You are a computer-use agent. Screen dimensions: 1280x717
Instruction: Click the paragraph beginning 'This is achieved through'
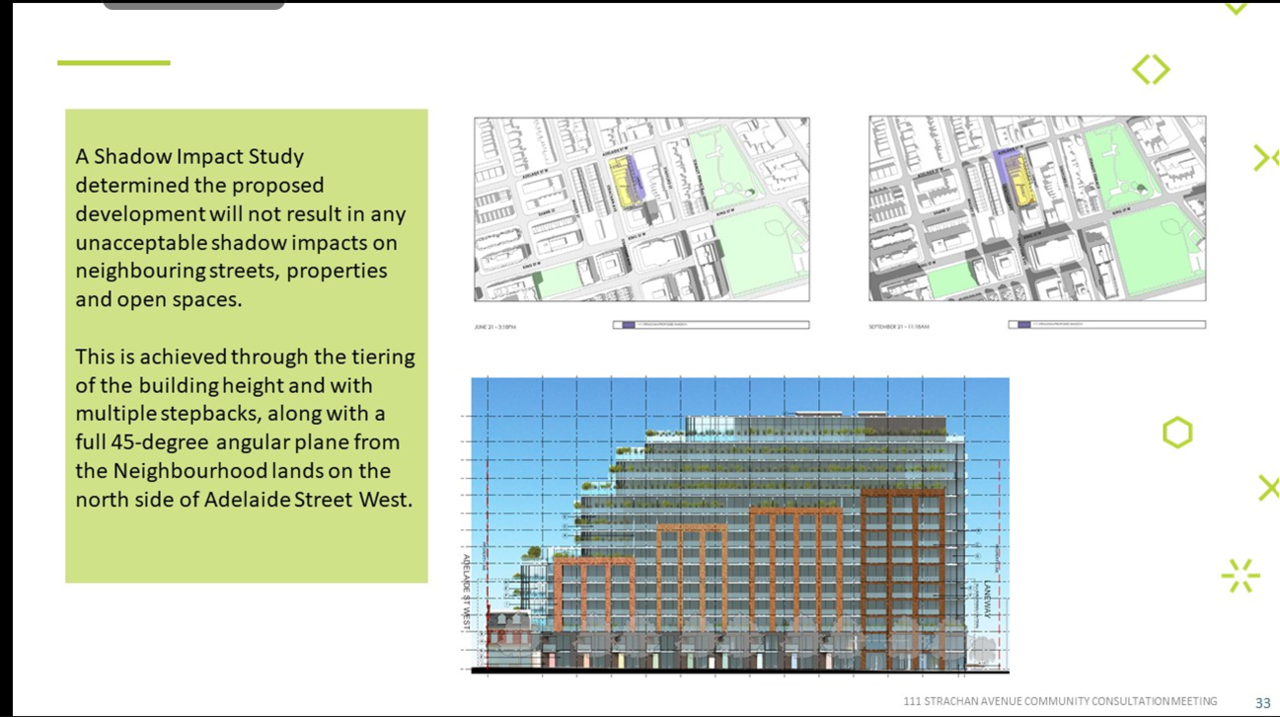(245, 428)
